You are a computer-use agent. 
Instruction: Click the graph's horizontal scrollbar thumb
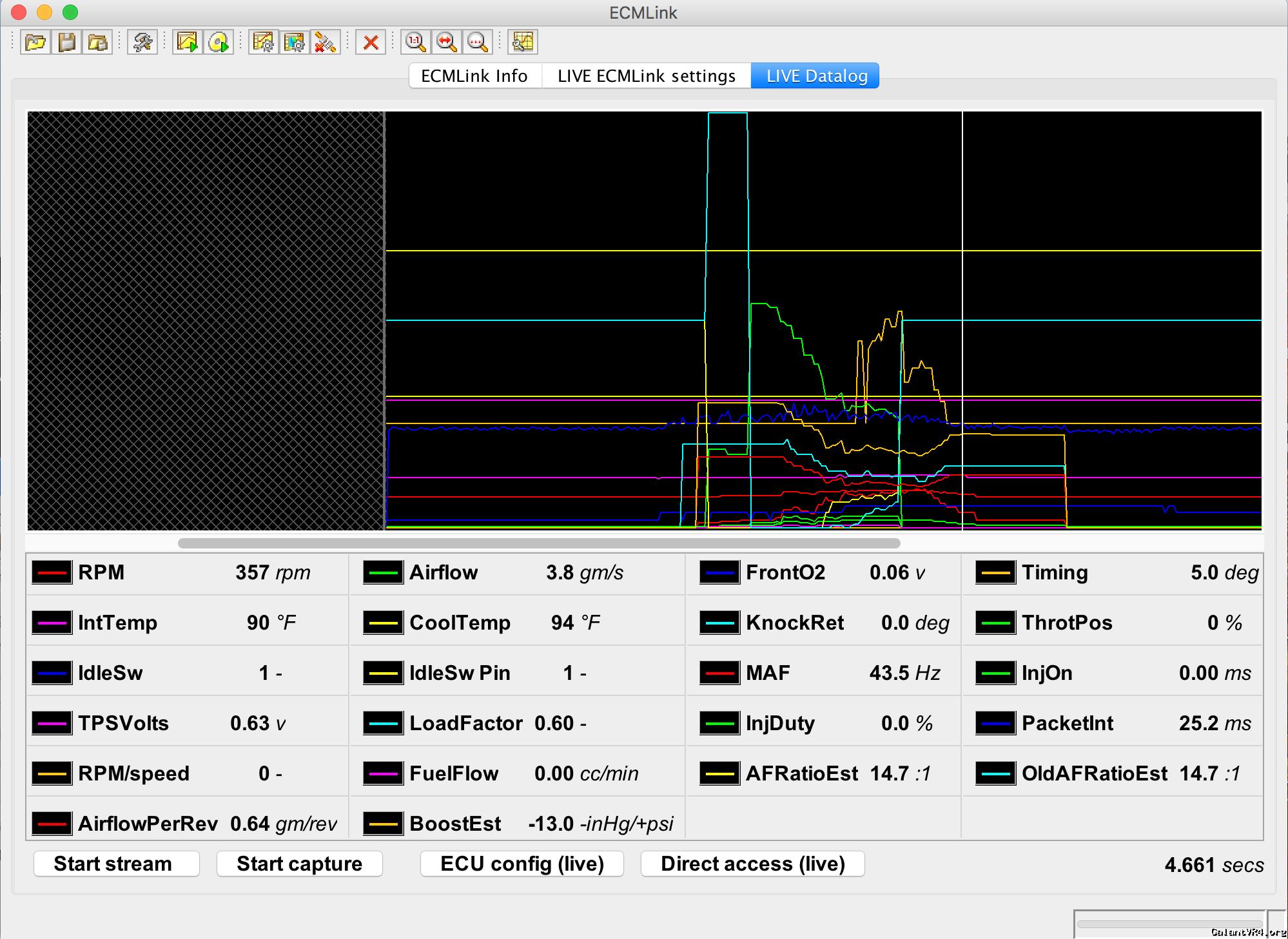tap(538, 543)
